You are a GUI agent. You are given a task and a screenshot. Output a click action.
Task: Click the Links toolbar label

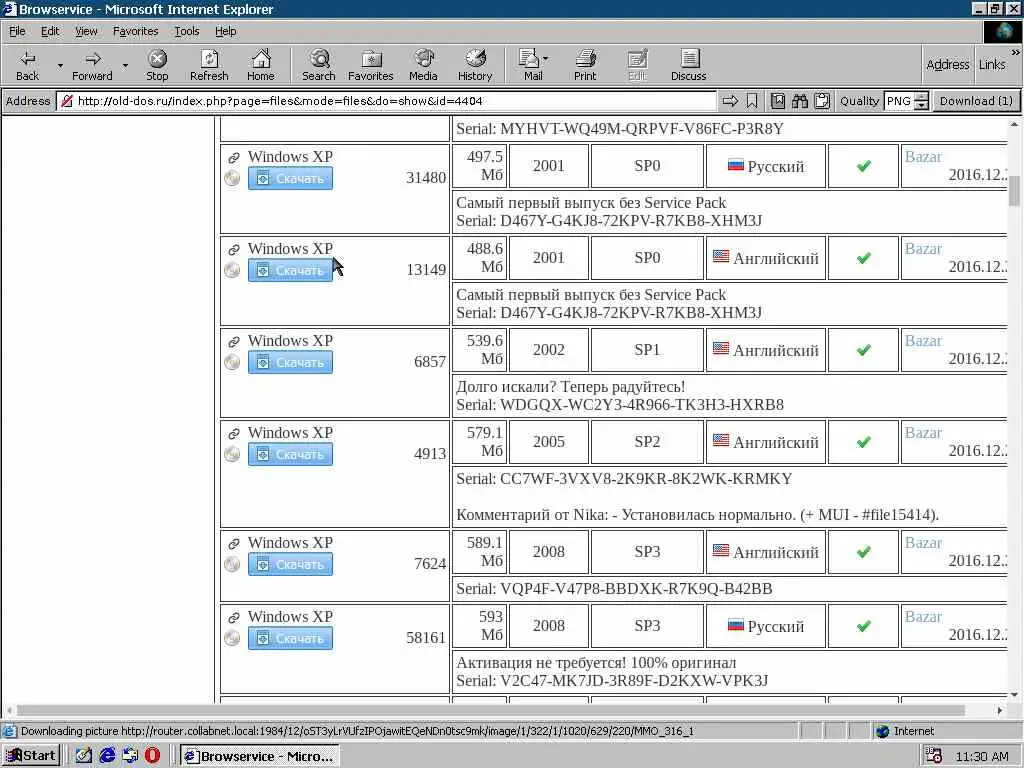pos(992,64)
